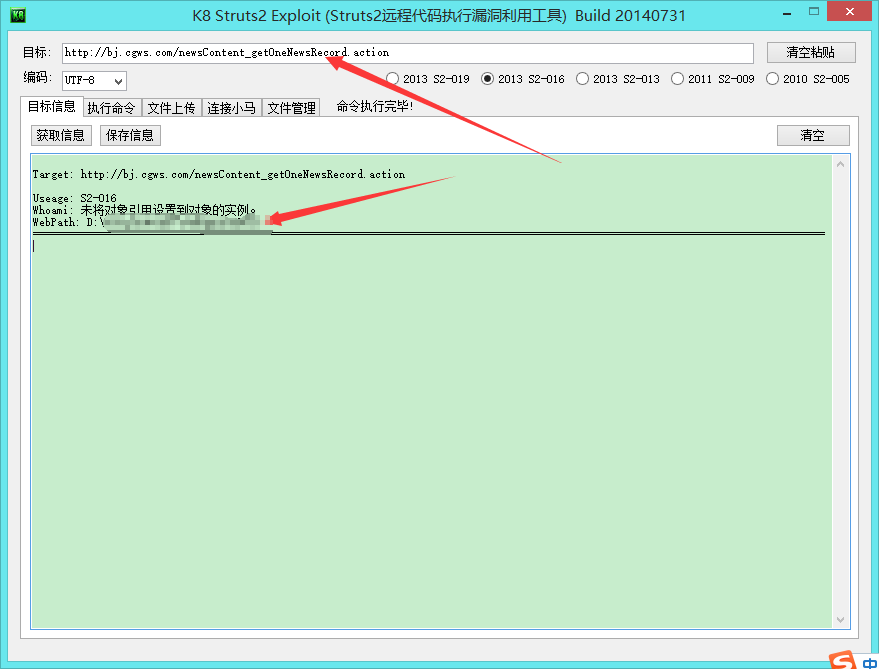Click the output scrollbar down arrow
This screenshot has width=879, height=669.
pos(840,620)
